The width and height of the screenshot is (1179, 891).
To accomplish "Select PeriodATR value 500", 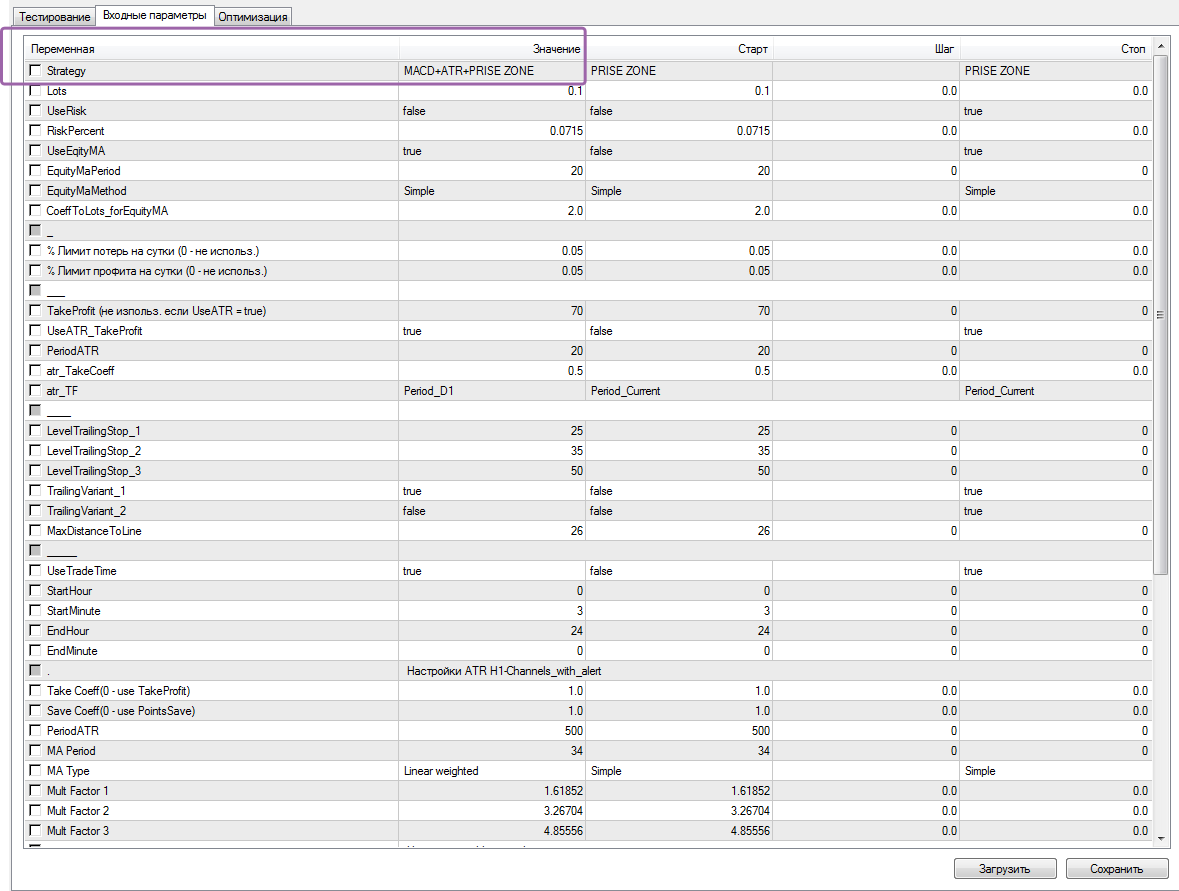I will point(492,731).
